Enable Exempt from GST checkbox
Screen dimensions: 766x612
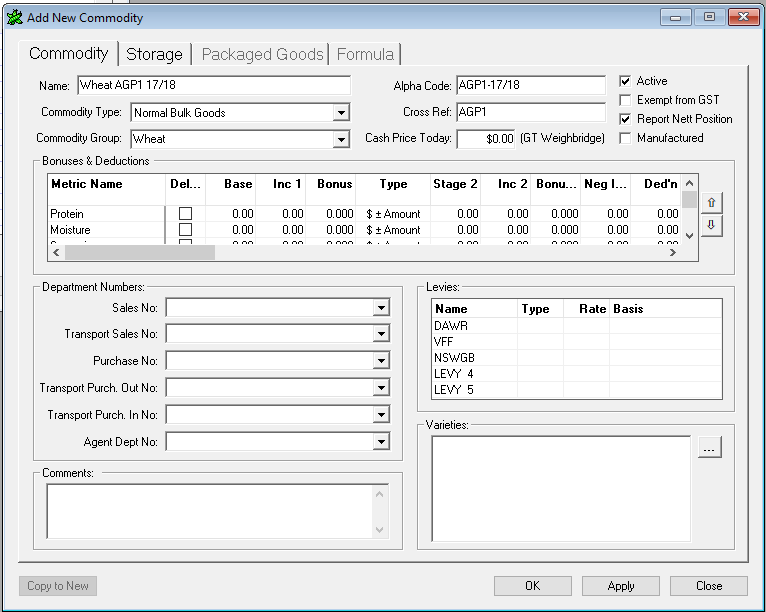pos(625,100)
